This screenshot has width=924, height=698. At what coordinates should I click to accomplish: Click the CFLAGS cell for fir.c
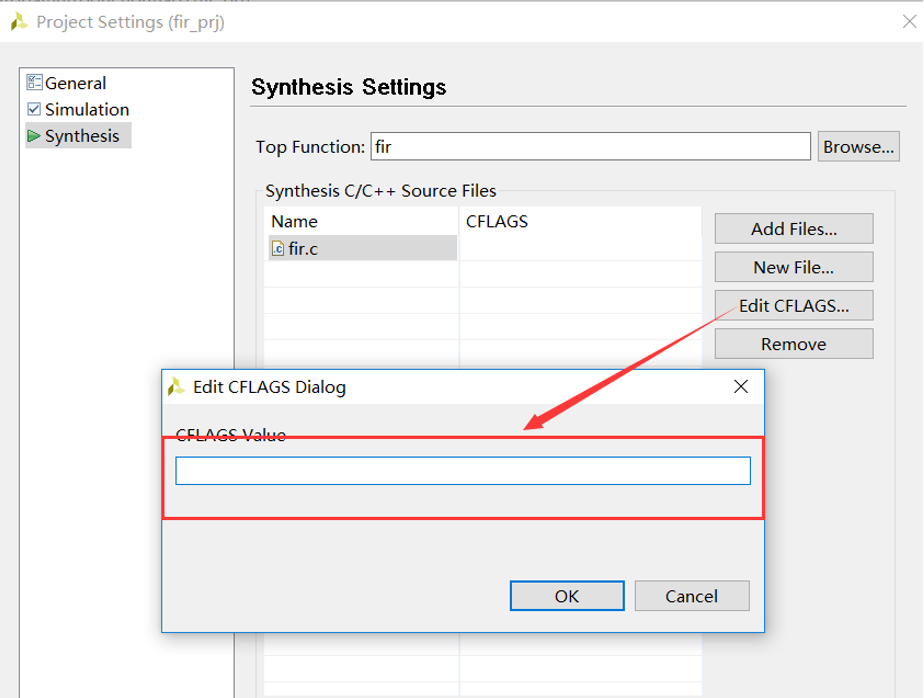(580, 248)
